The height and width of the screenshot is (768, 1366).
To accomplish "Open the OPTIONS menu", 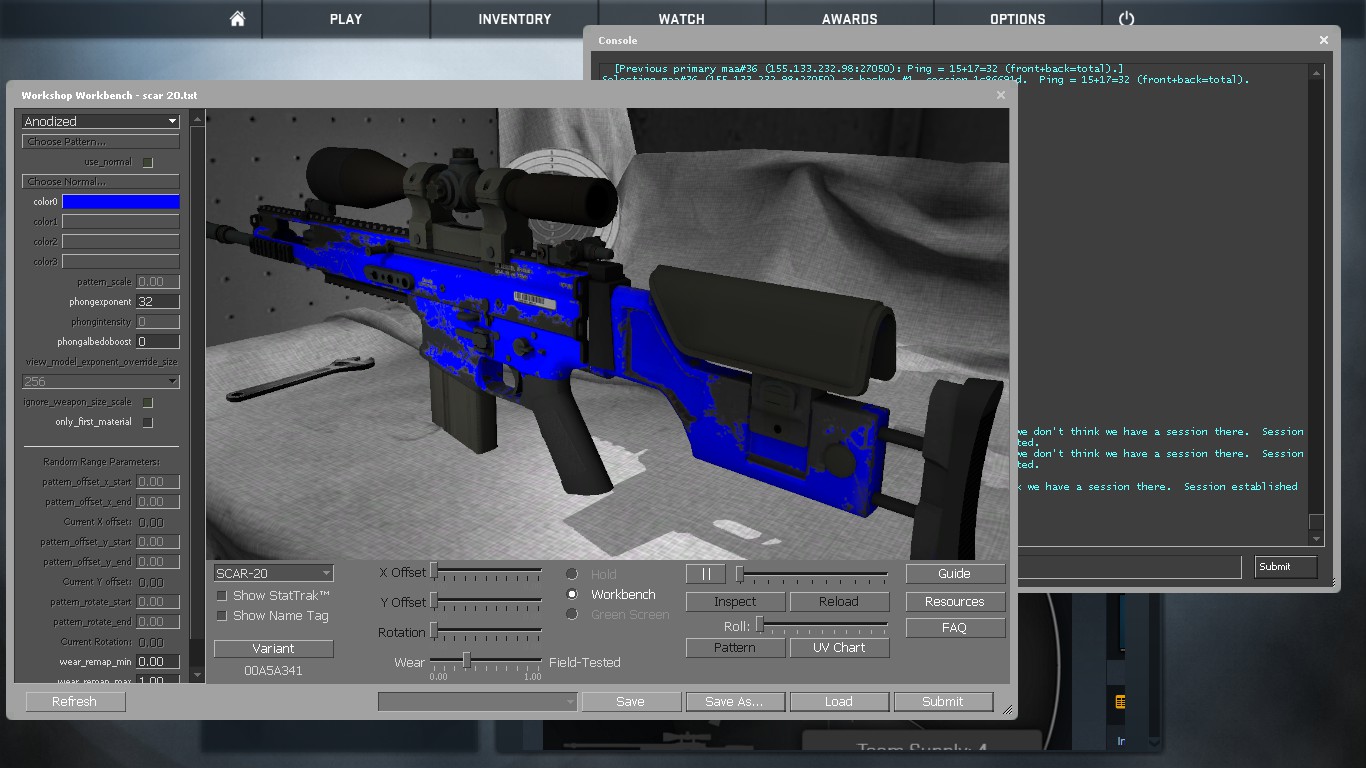I will [1018, 19].
